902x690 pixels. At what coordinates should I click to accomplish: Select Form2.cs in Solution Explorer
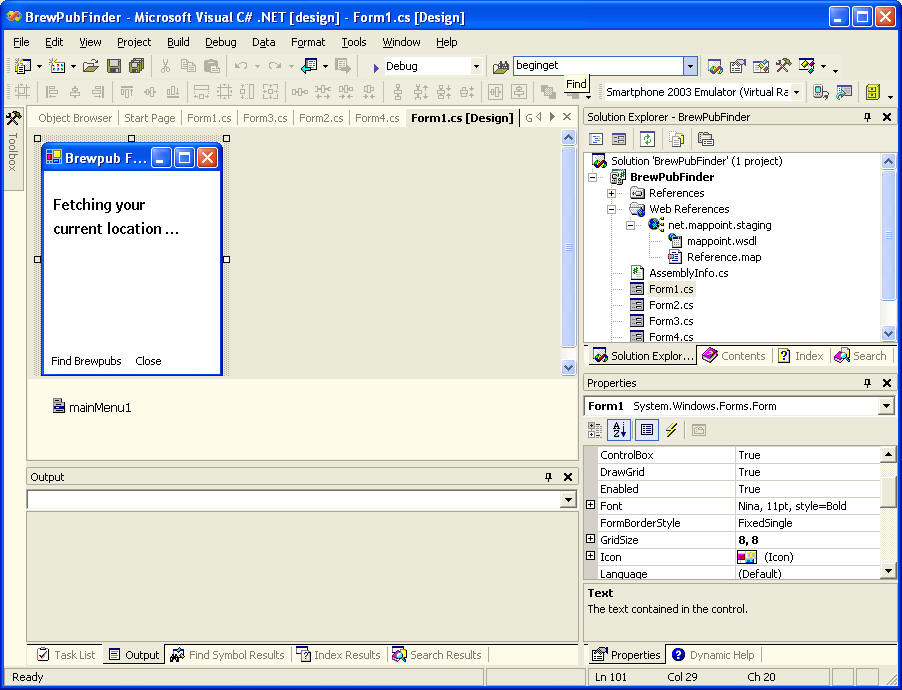coord(671,305)
